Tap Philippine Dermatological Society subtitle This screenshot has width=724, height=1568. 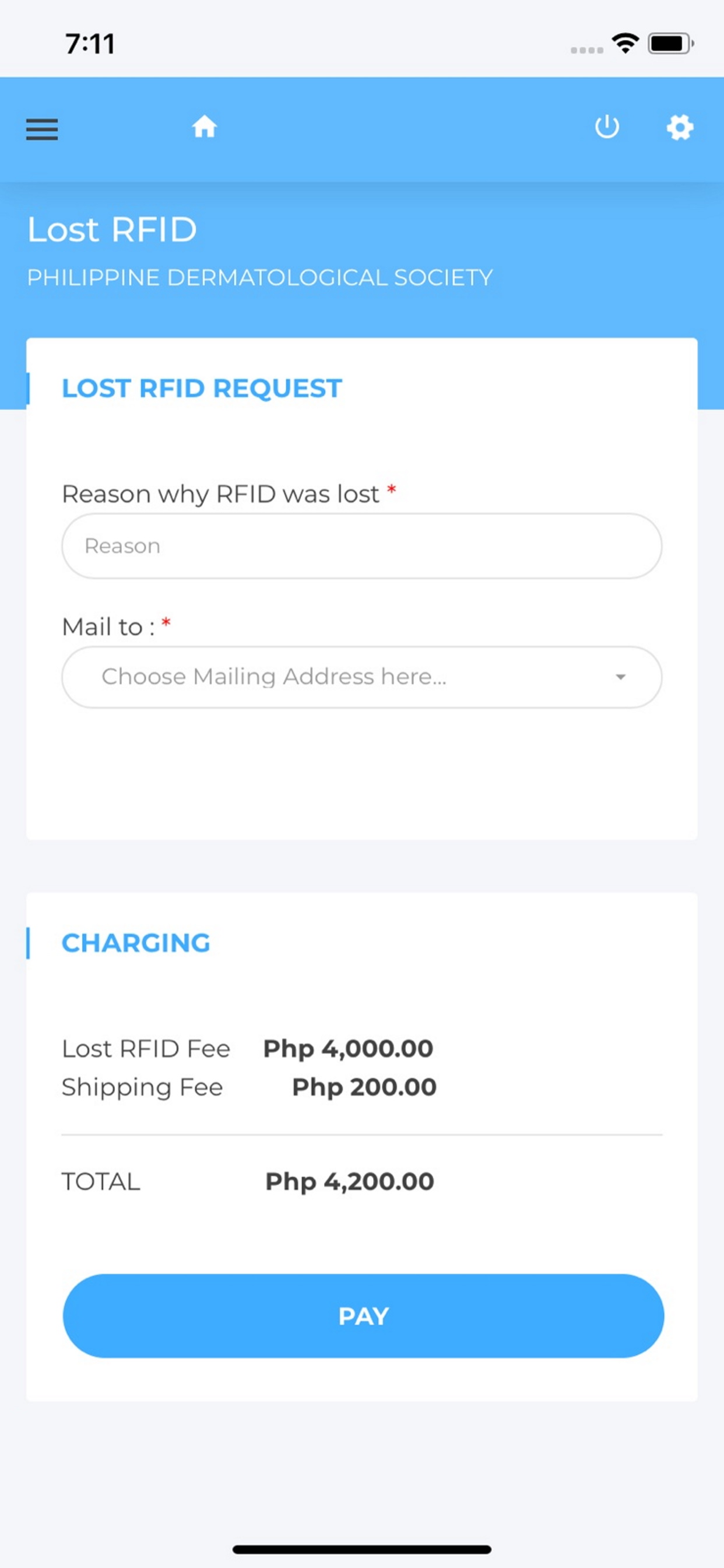point(260,278)
